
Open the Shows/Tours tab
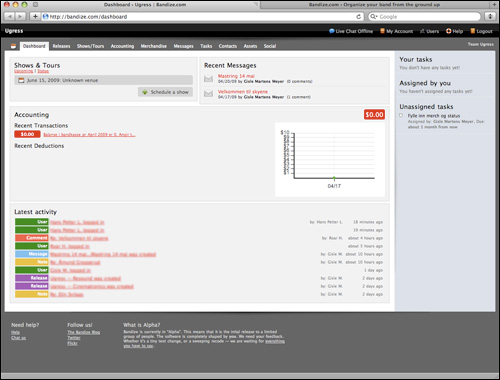(90, 46)
